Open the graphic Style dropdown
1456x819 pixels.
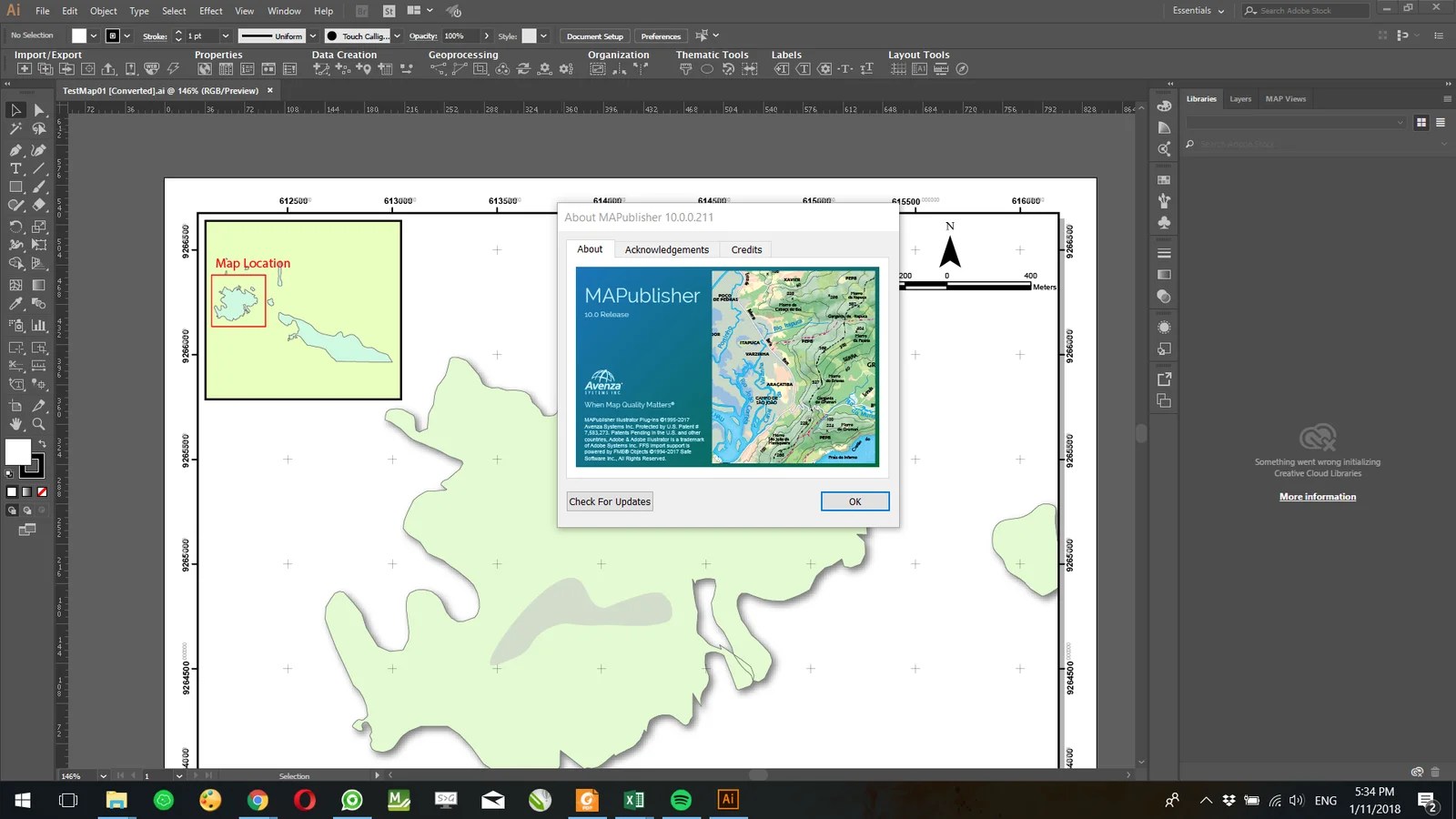coord(543,36)
